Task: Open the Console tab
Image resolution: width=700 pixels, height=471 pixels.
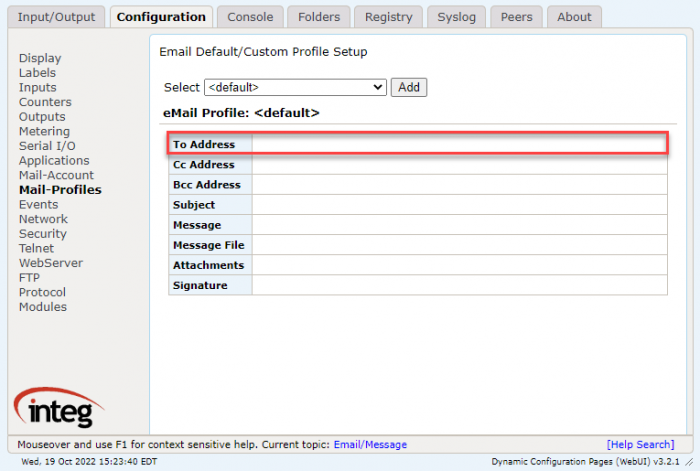Action: coord(250,17)
